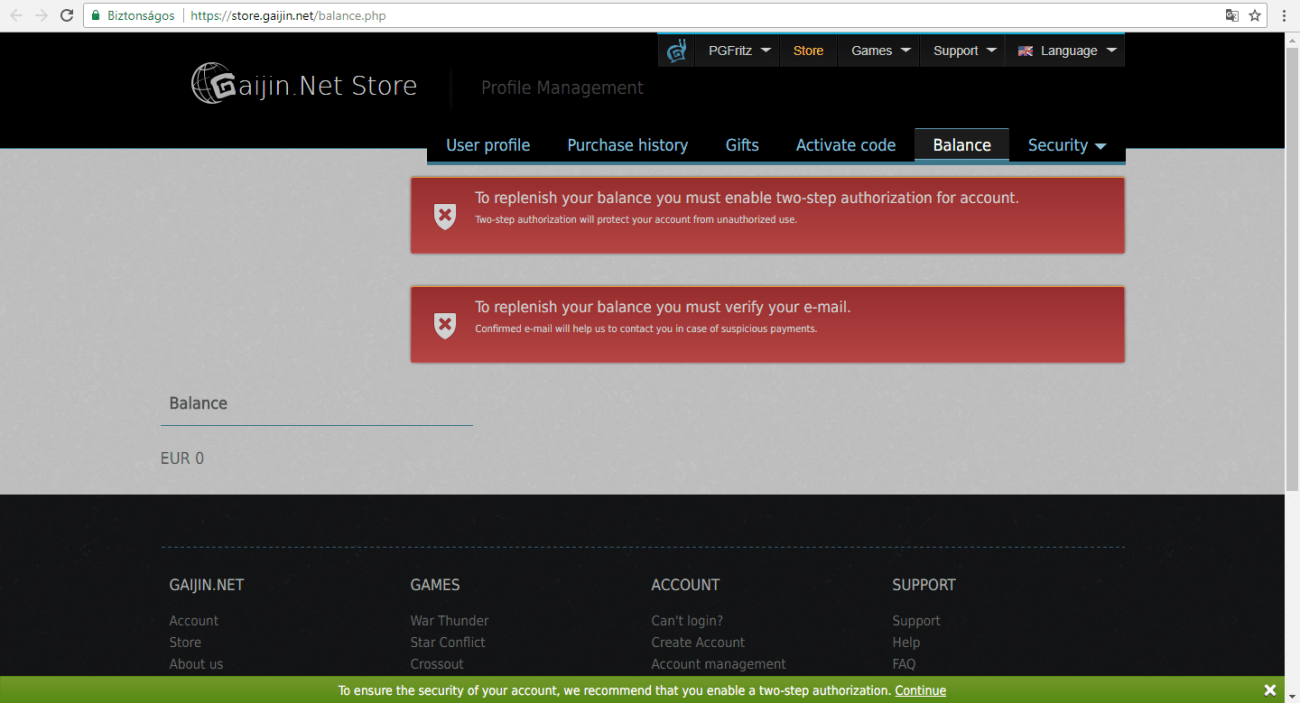This screenshot has width=1300, height=703.
Task: Open the Chrome three-dot menu
Action: (1284, 15)
